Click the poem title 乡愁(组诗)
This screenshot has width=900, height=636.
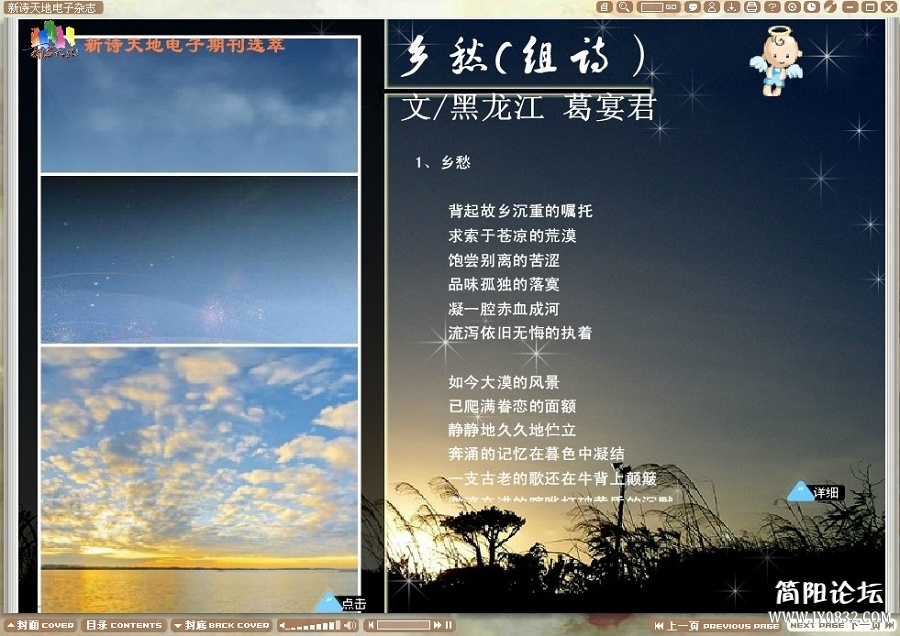tap(522, 56)
